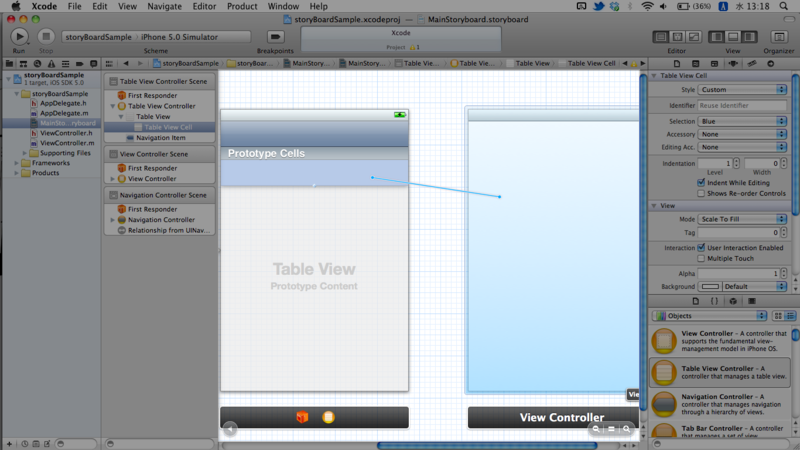
Task: Open the File menu
Action: coord(74,6)
